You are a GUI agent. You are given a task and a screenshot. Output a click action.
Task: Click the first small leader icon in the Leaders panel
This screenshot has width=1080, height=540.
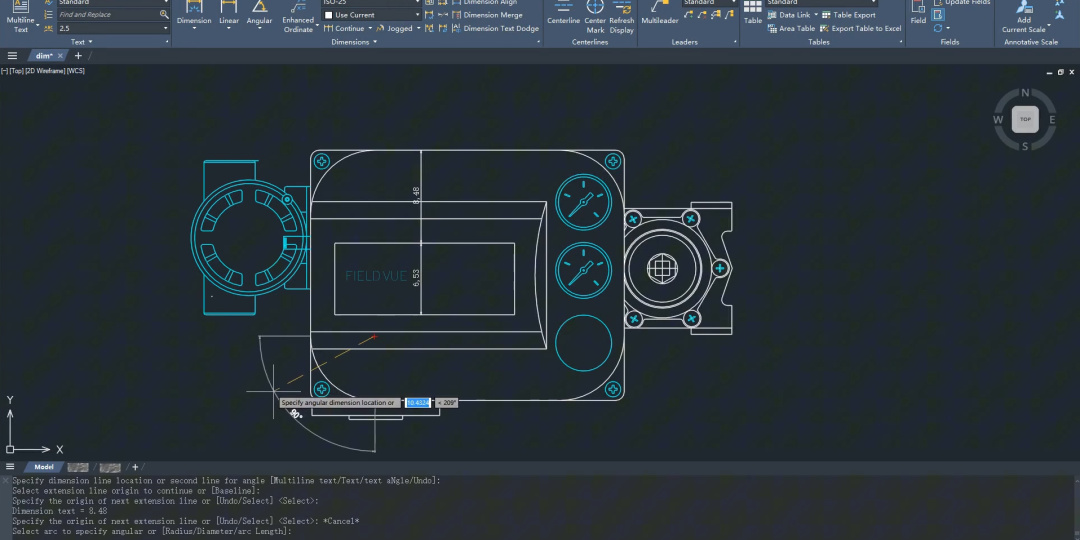[x=688, y=14]
